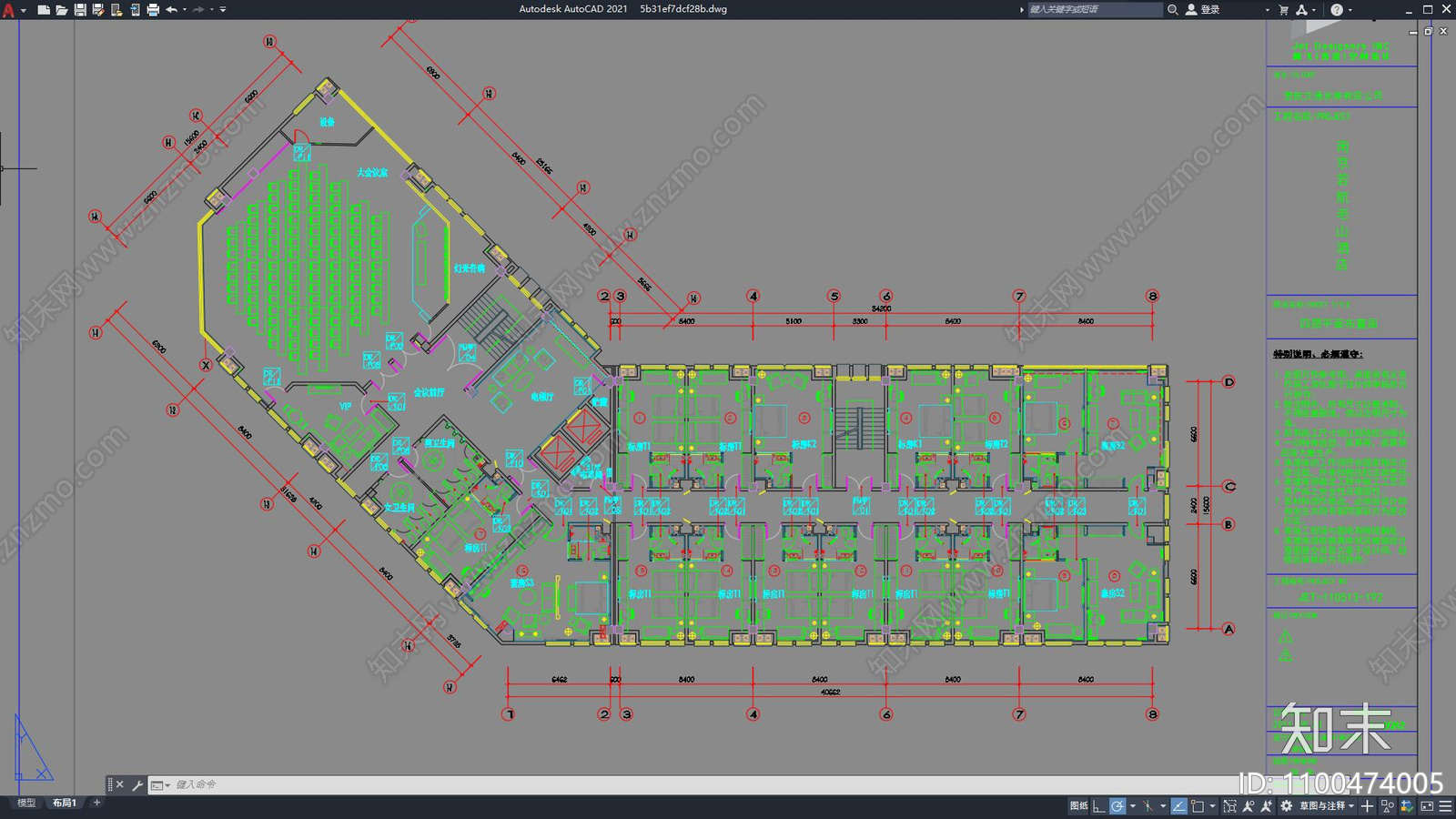Screen dimensions: 1456x819
Task: Create a new drawing with the New icon
Action: (43, 10)
